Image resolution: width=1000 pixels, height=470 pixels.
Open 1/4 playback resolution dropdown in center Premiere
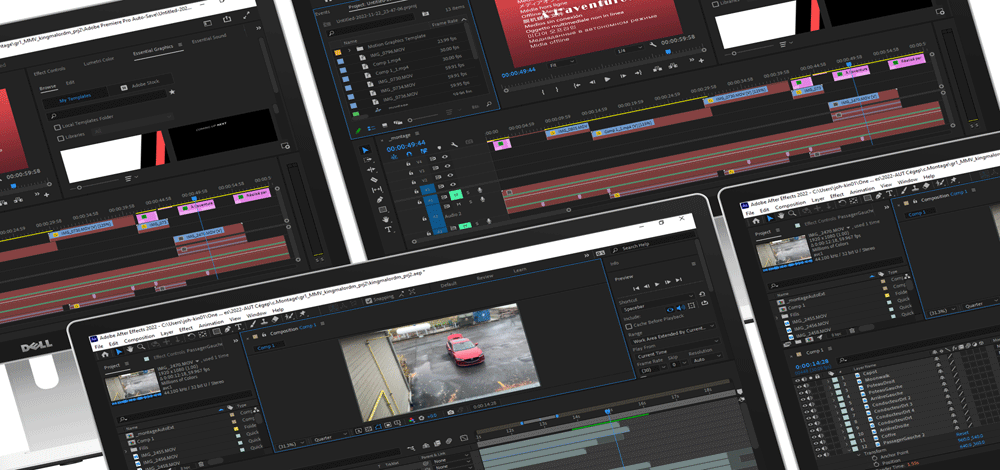click(x=628, y=51)
